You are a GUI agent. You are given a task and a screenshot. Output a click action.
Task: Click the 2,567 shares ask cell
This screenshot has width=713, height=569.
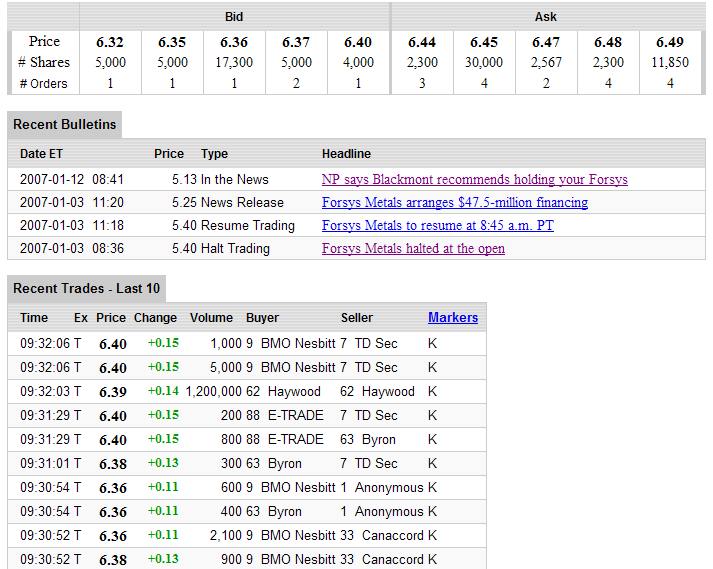tap(546, 62)
